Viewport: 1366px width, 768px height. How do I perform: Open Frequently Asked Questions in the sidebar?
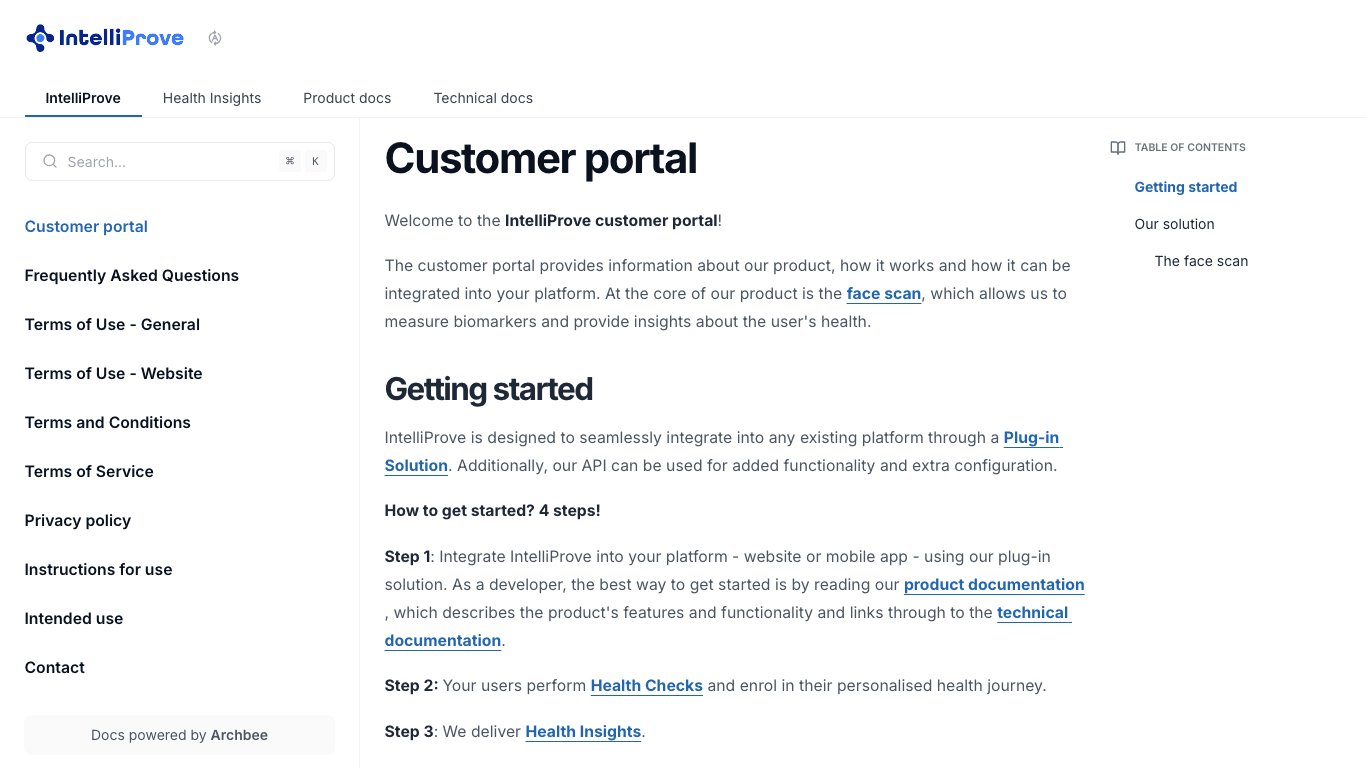coord(131,275)
